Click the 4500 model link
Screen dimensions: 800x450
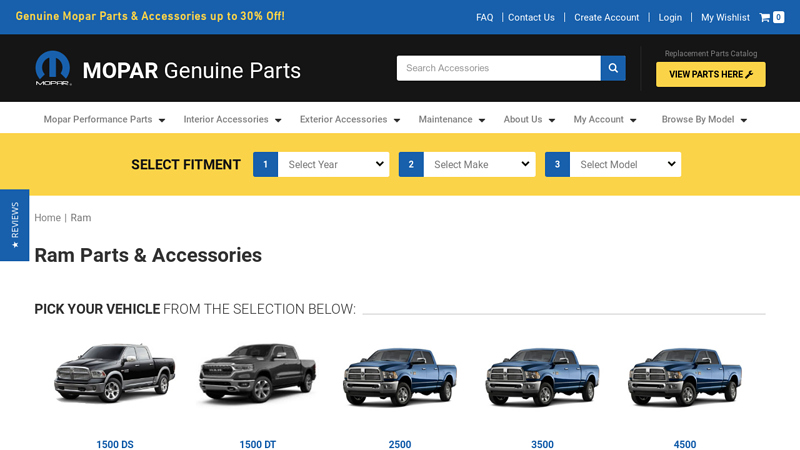coord(685,444)
